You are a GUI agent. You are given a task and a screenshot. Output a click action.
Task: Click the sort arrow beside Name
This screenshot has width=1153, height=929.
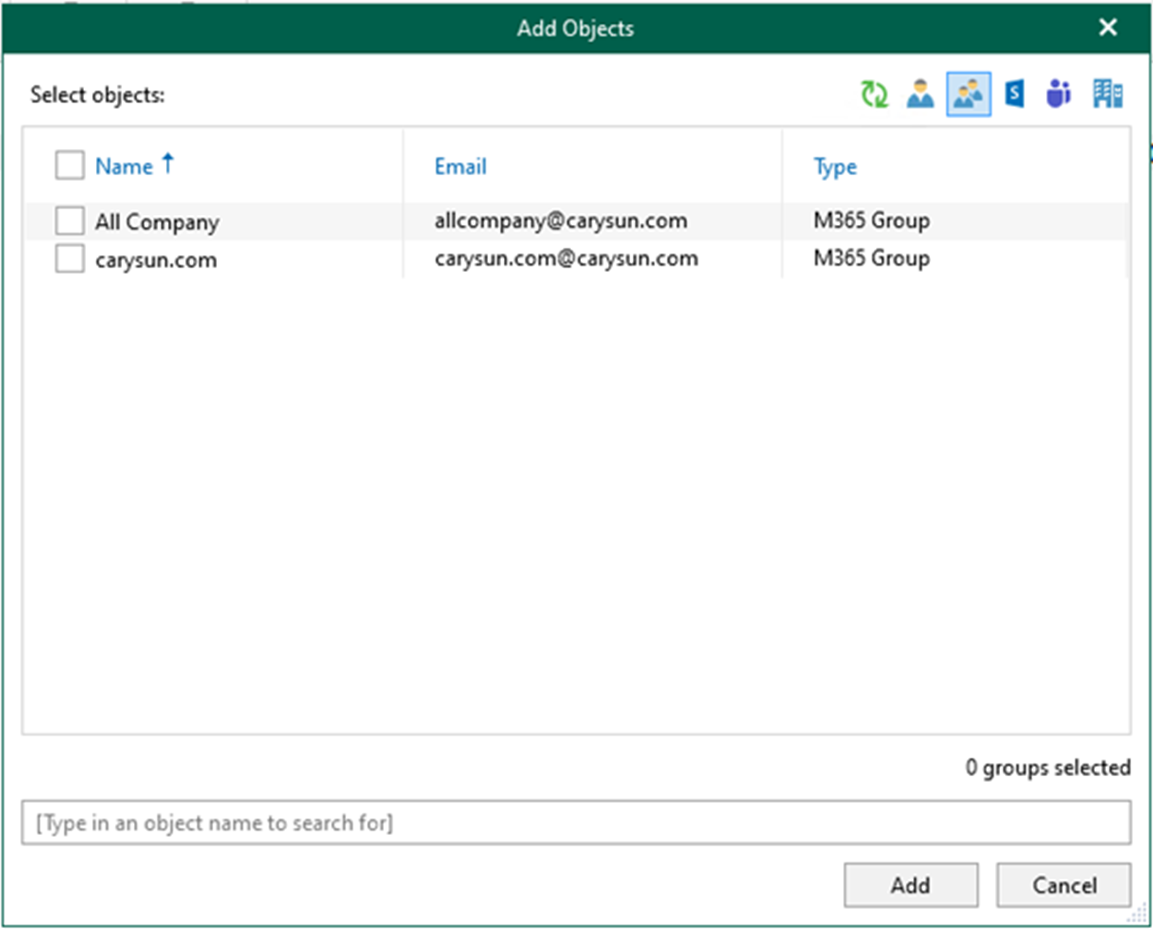click(x=168, y=165)
